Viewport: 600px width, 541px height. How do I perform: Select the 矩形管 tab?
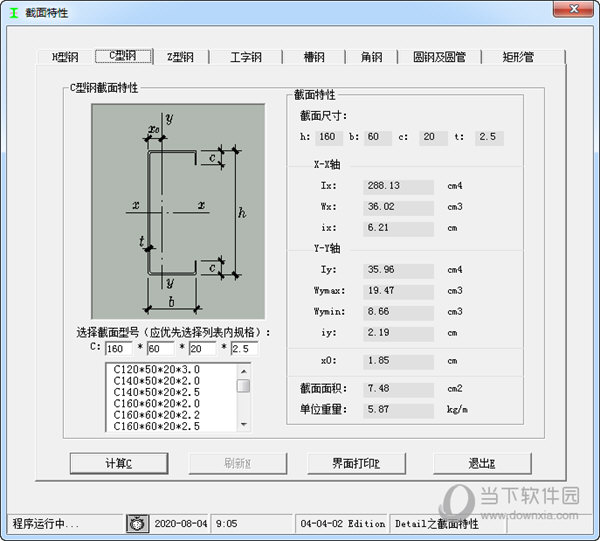point(518,57)
